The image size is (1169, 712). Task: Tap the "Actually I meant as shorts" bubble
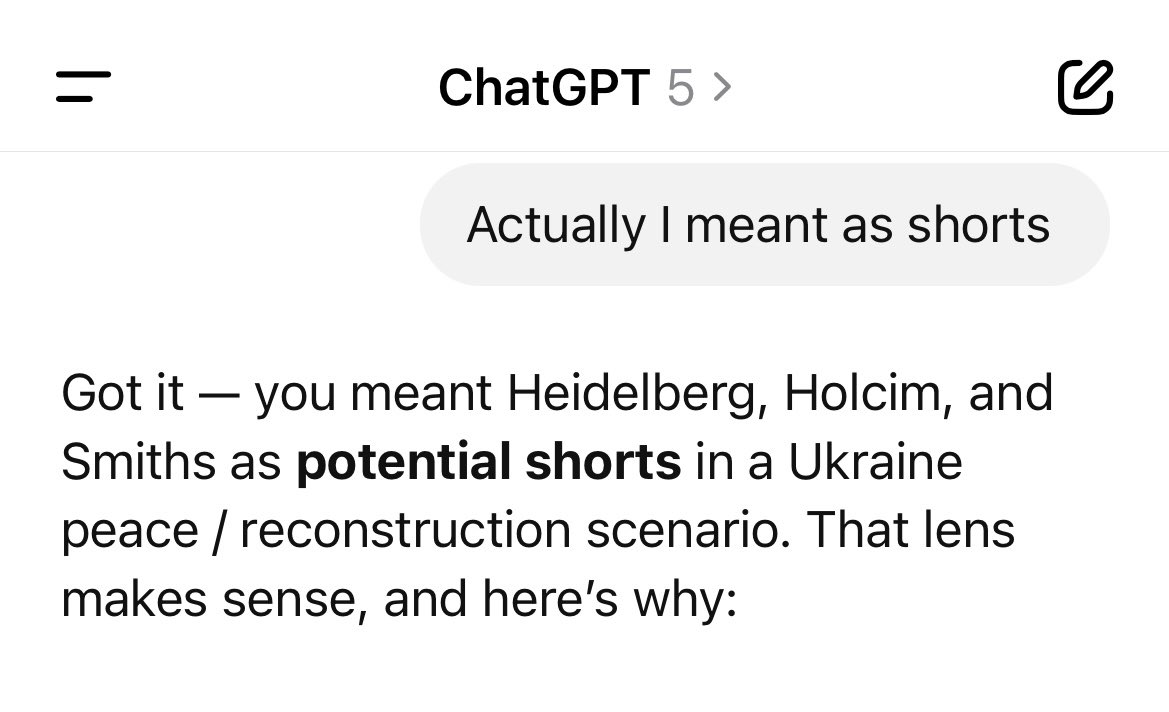click(763, 225)
